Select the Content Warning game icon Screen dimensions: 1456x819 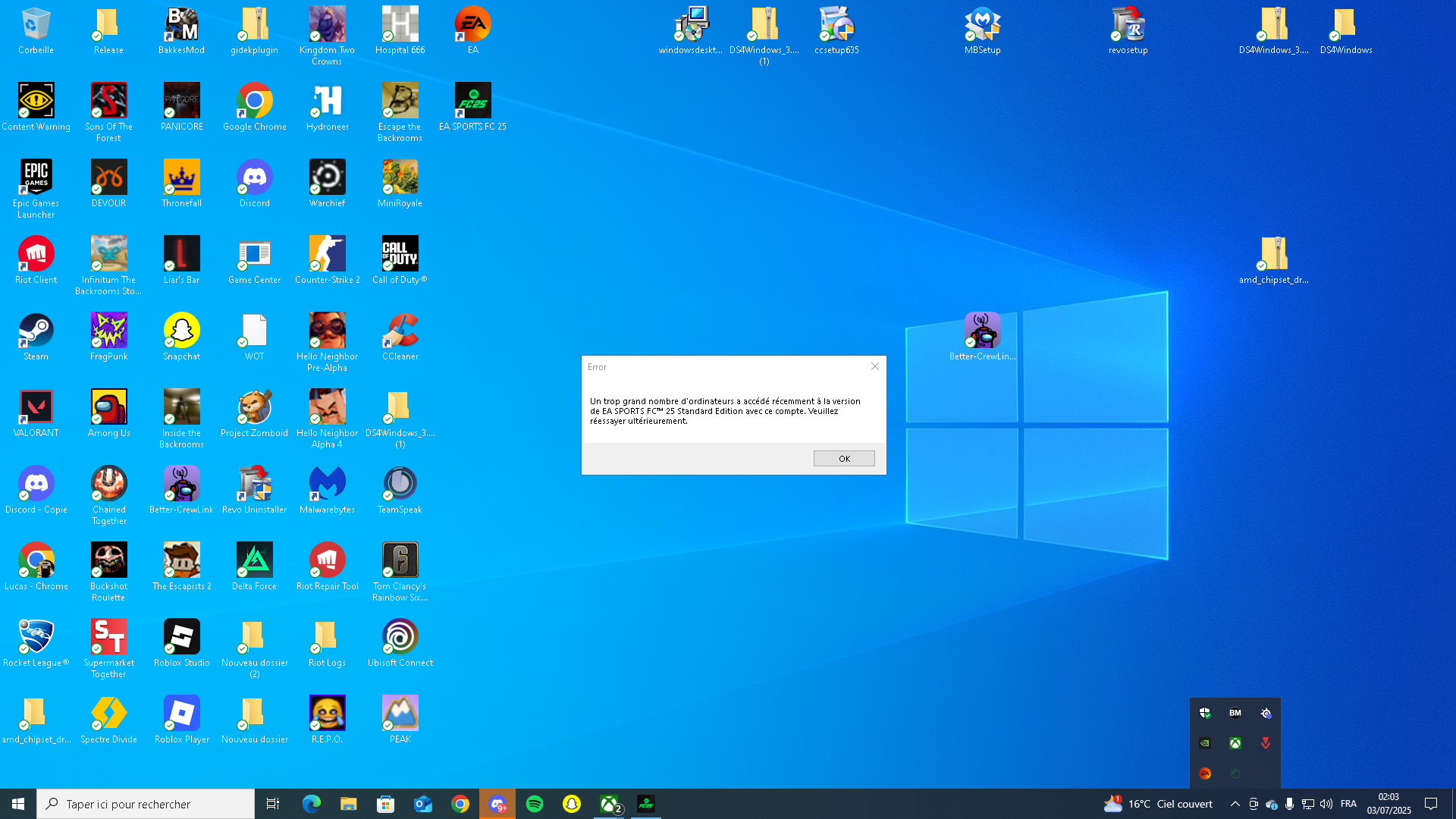(x=36, y=107)
